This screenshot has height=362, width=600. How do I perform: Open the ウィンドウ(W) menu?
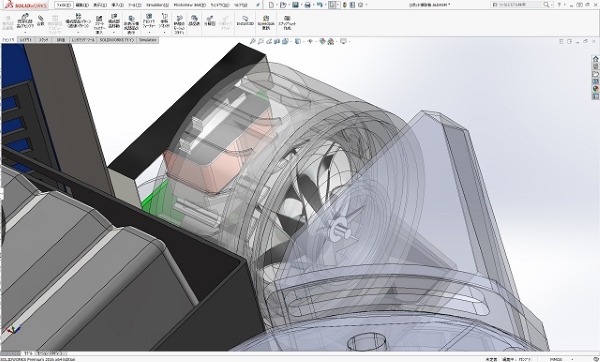click(220, 5)
